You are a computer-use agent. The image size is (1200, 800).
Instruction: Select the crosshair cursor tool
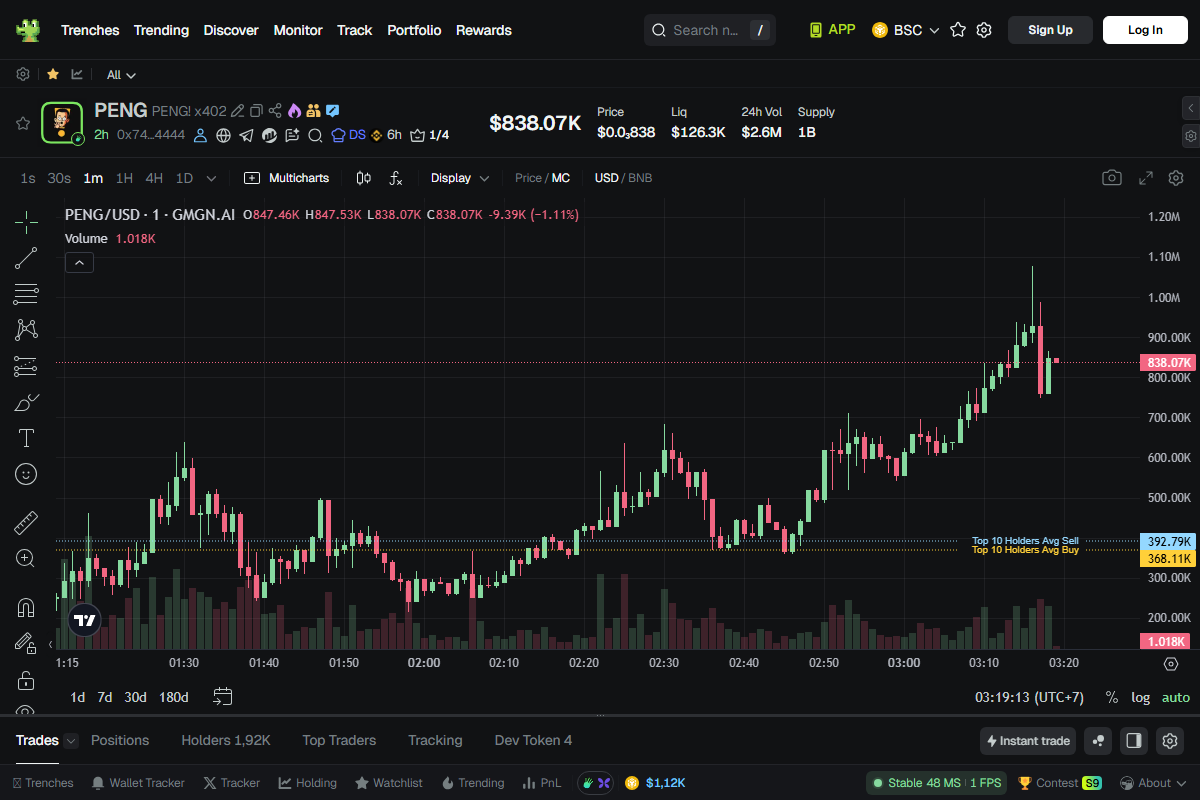pos(26,222)
